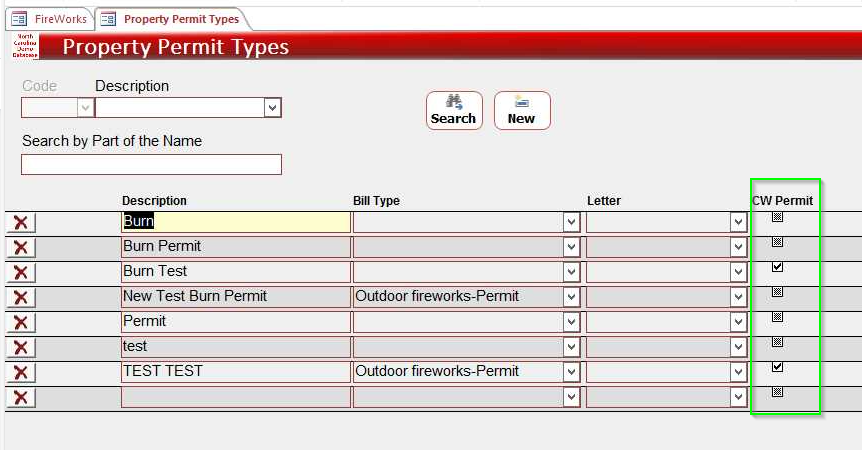Uncheck CW Permit for Burn Test
This screenshot has width=862, height=450.
(777, 267)
